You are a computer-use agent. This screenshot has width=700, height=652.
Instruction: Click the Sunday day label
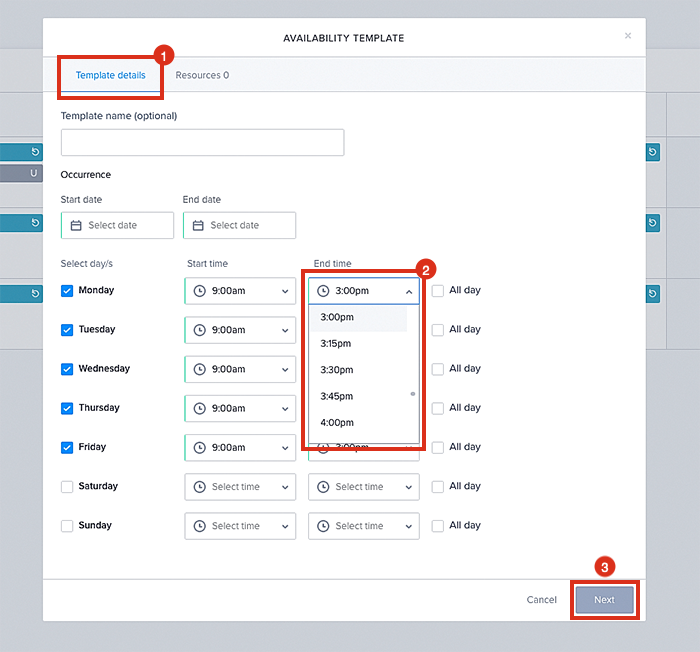click(x=95, y=525)
